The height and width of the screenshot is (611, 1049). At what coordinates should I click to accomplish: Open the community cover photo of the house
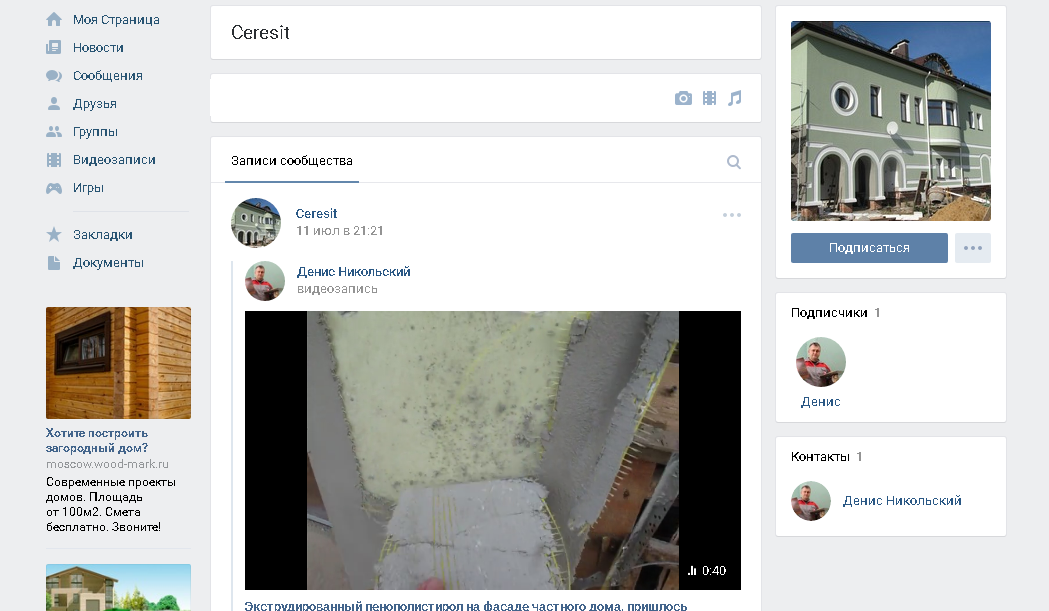click(890, 121)
